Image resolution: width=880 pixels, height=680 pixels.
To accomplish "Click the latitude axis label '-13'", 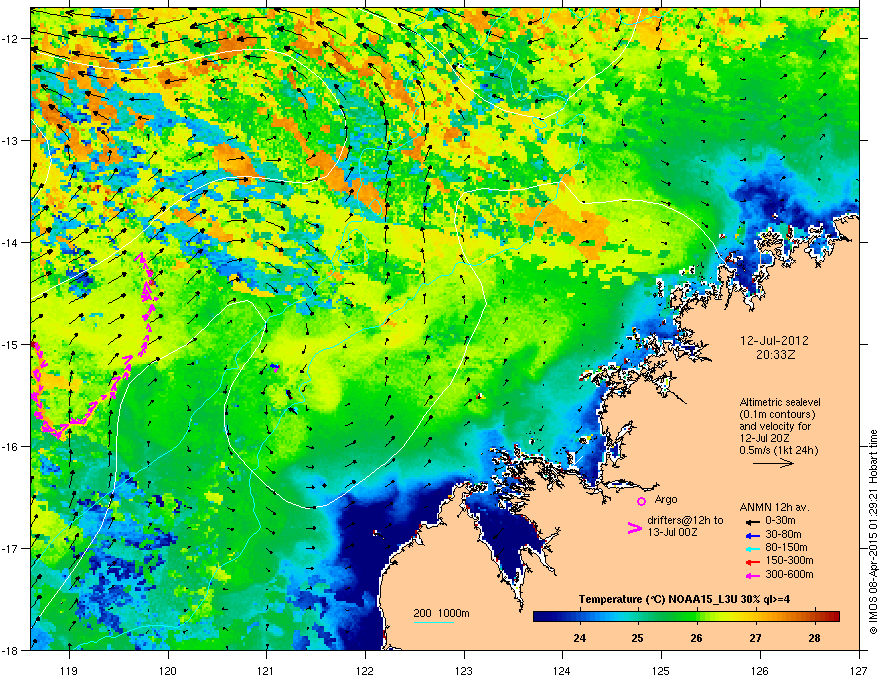I will point(10,140).
